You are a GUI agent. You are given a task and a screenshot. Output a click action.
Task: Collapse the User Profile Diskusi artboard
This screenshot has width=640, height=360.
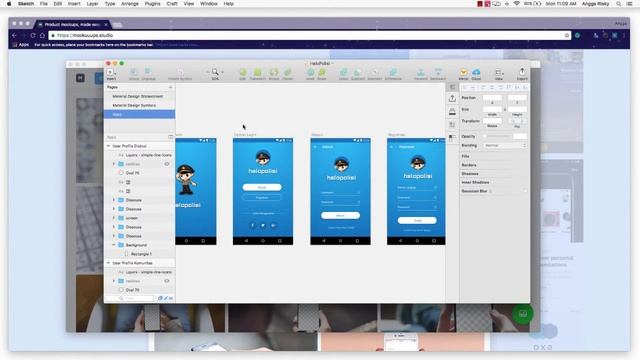[109, 146]
